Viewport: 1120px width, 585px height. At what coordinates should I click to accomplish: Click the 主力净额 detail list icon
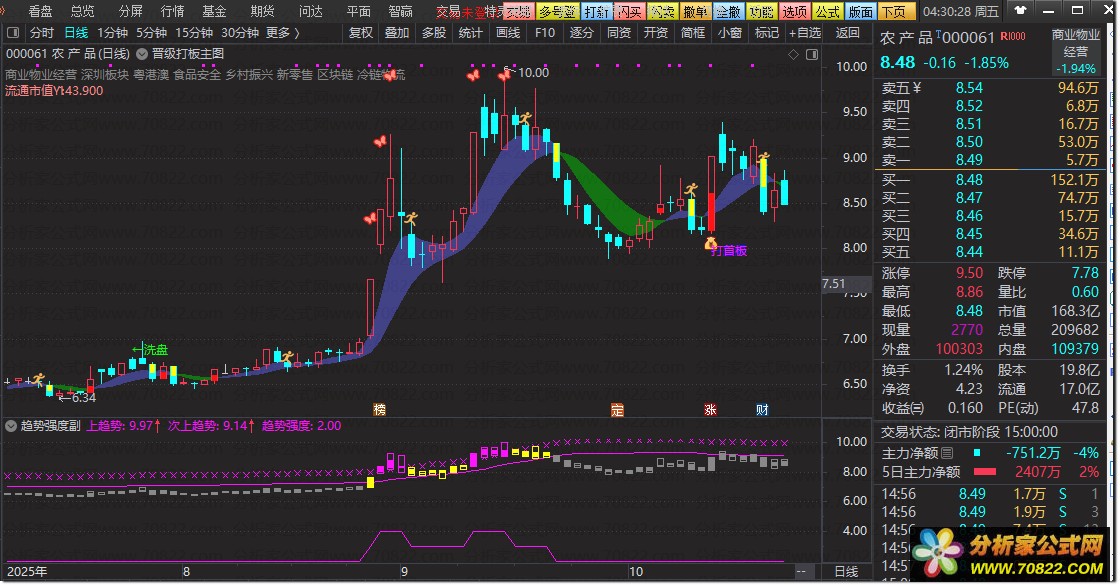[947, 453]
